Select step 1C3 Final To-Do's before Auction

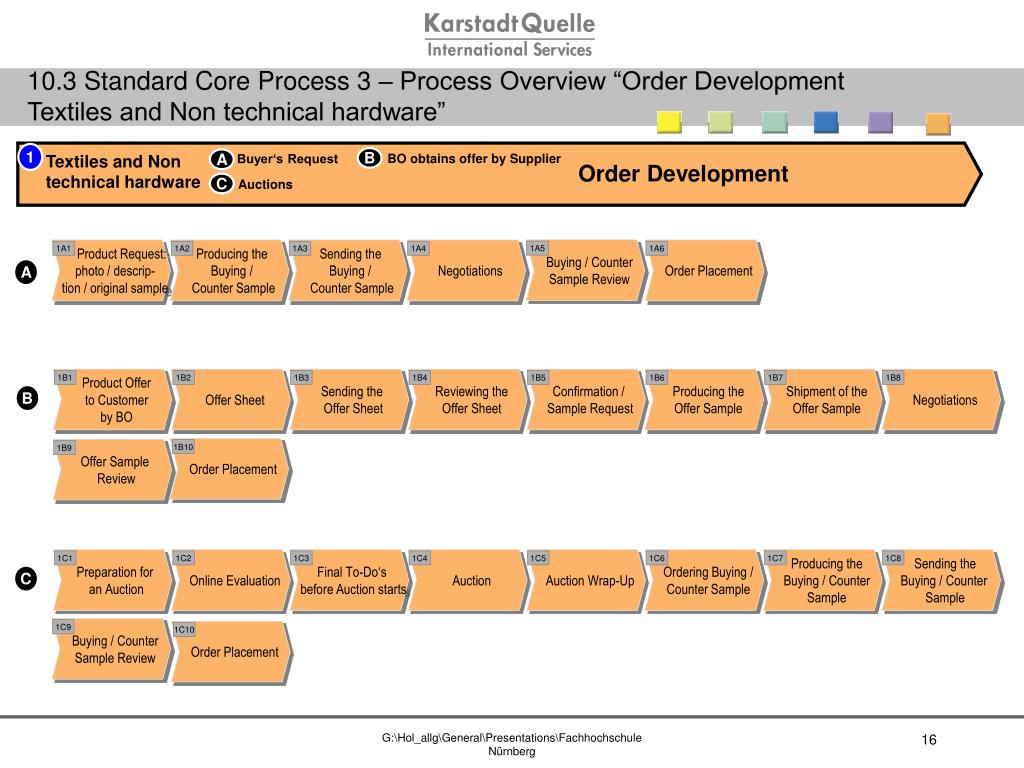[351, 581]
